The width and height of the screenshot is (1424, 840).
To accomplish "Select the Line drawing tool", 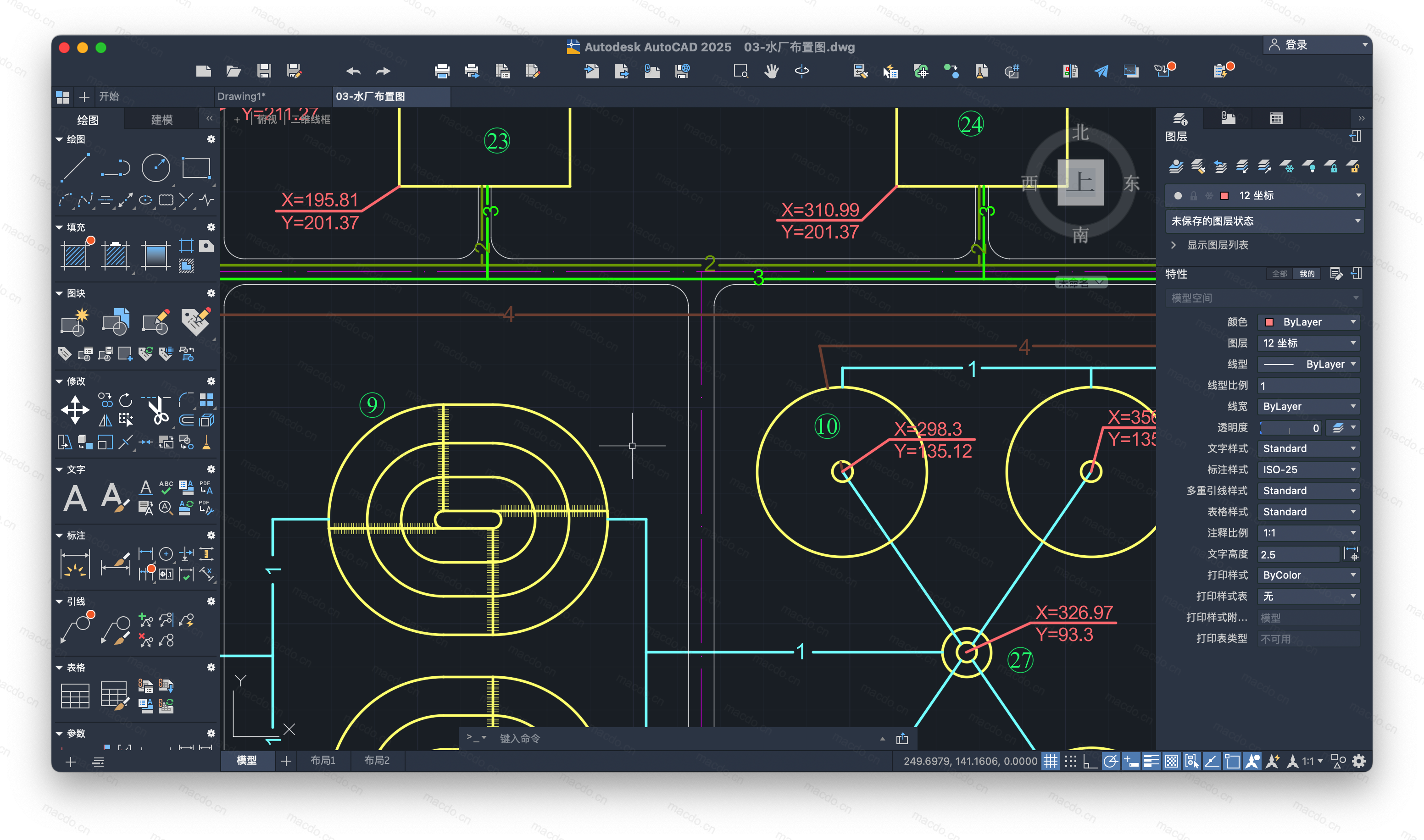I will (75, 167).
